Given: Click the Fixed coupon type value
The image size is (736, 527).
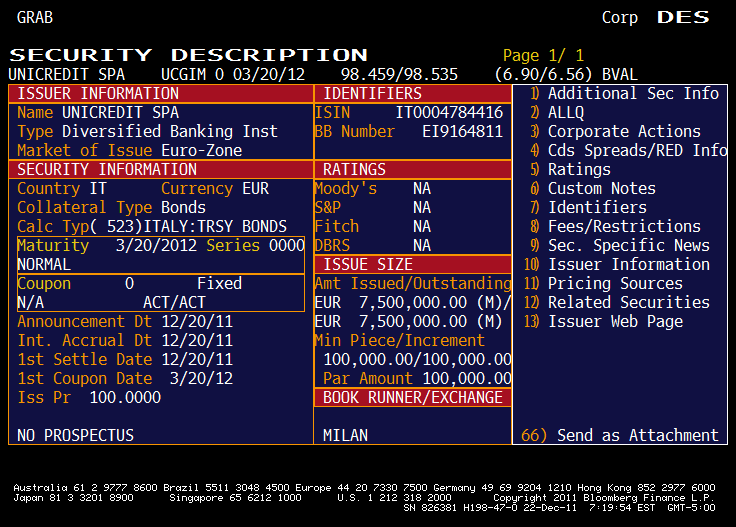Looking at the screenshot, I should pyautogui.click(x=220, y=283).
